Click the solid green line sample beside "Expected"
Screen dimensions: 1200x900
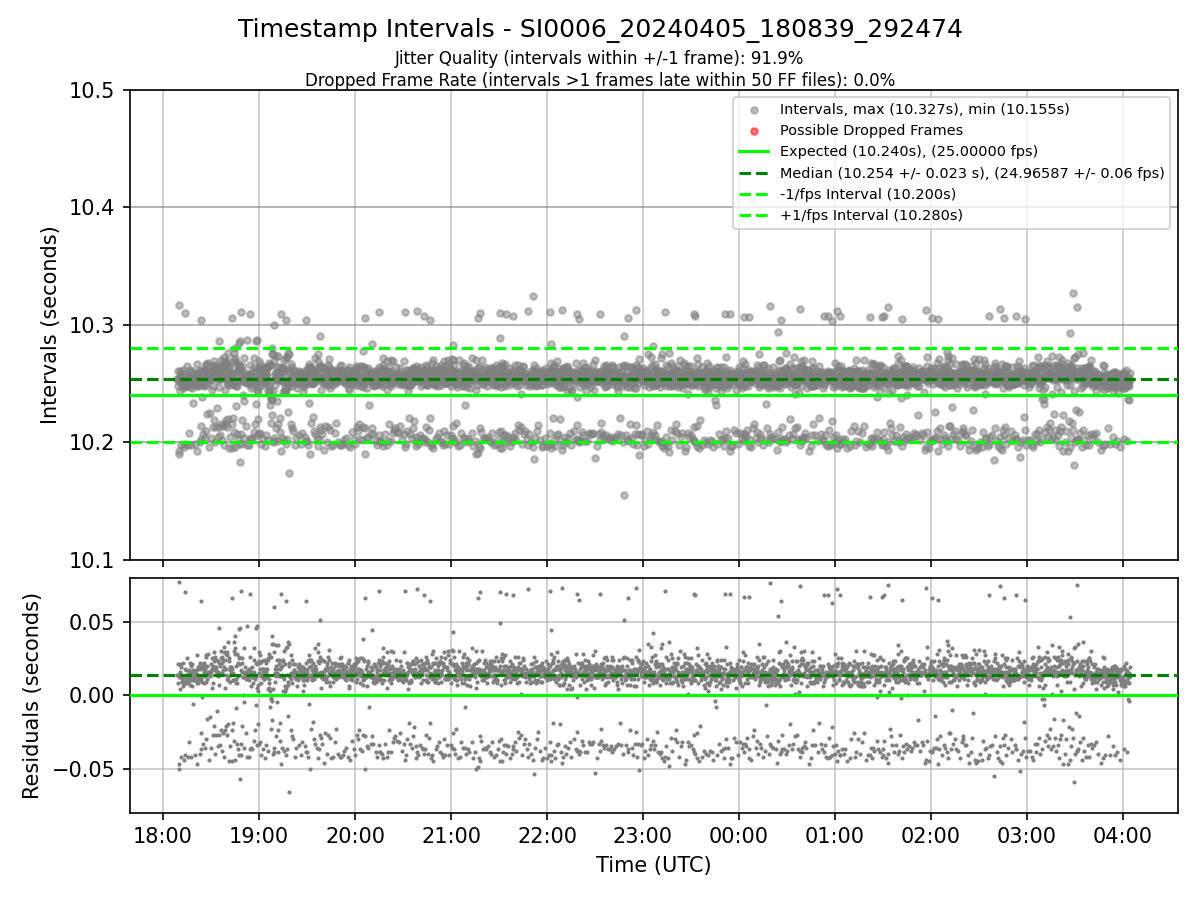pyautogui.click(x=755, y=152)
